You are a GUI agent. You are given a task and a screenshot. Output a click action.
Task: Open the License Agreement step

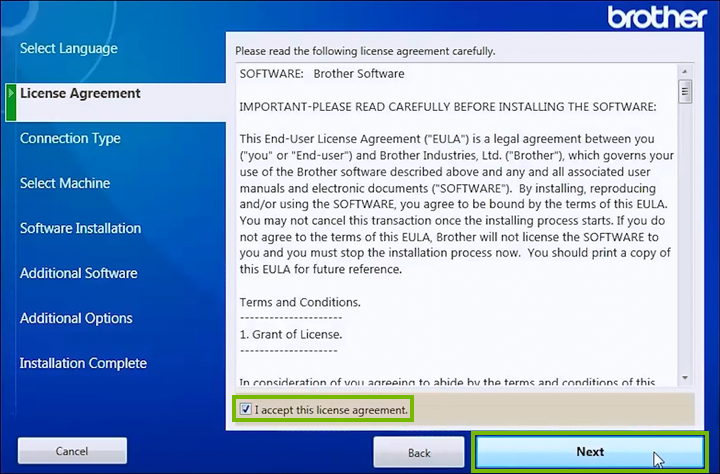80,93
